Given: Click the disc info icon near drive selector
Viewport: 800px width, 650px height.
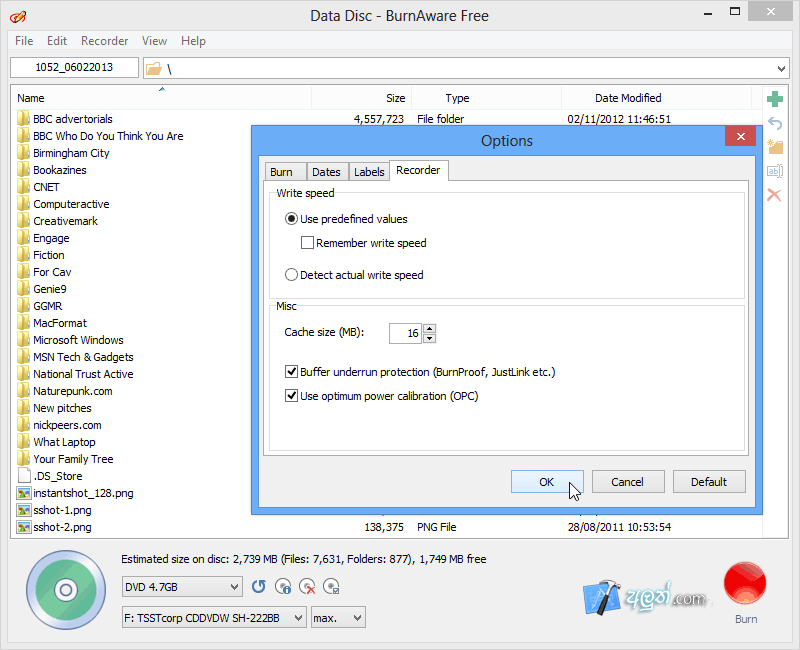Looking at the screenshot, I should [x=283, y=585].
